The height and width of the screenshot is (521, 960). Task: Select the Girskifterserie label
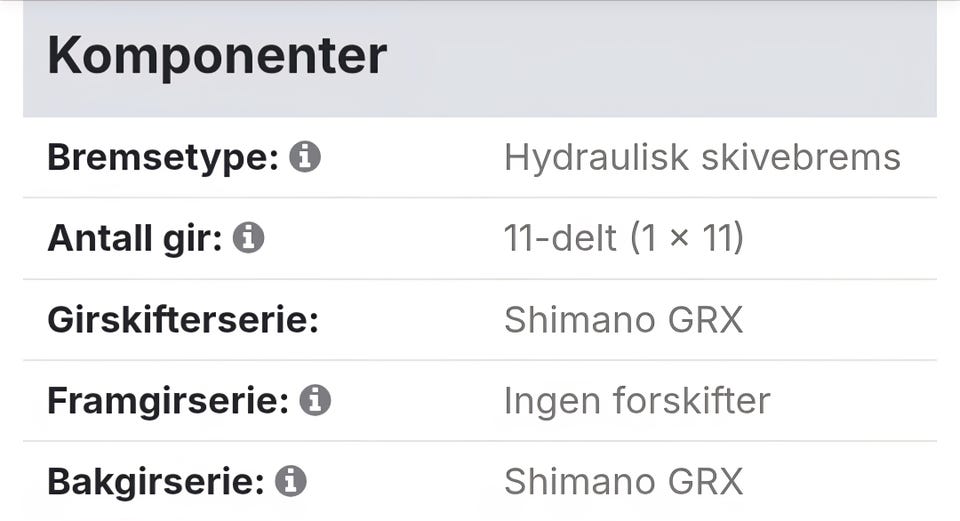point(182,320)
